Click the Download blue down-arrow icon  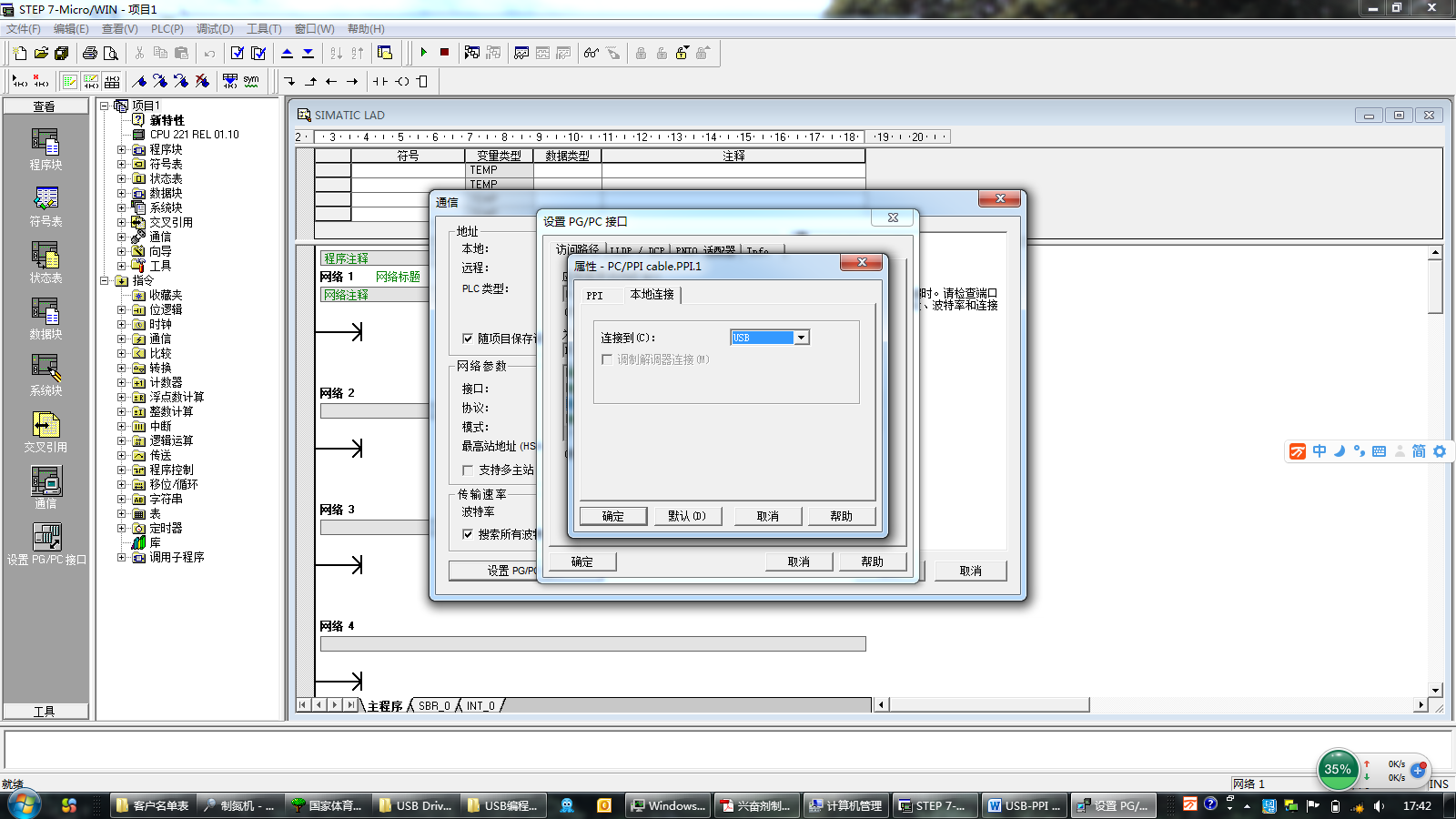point(308,53)
